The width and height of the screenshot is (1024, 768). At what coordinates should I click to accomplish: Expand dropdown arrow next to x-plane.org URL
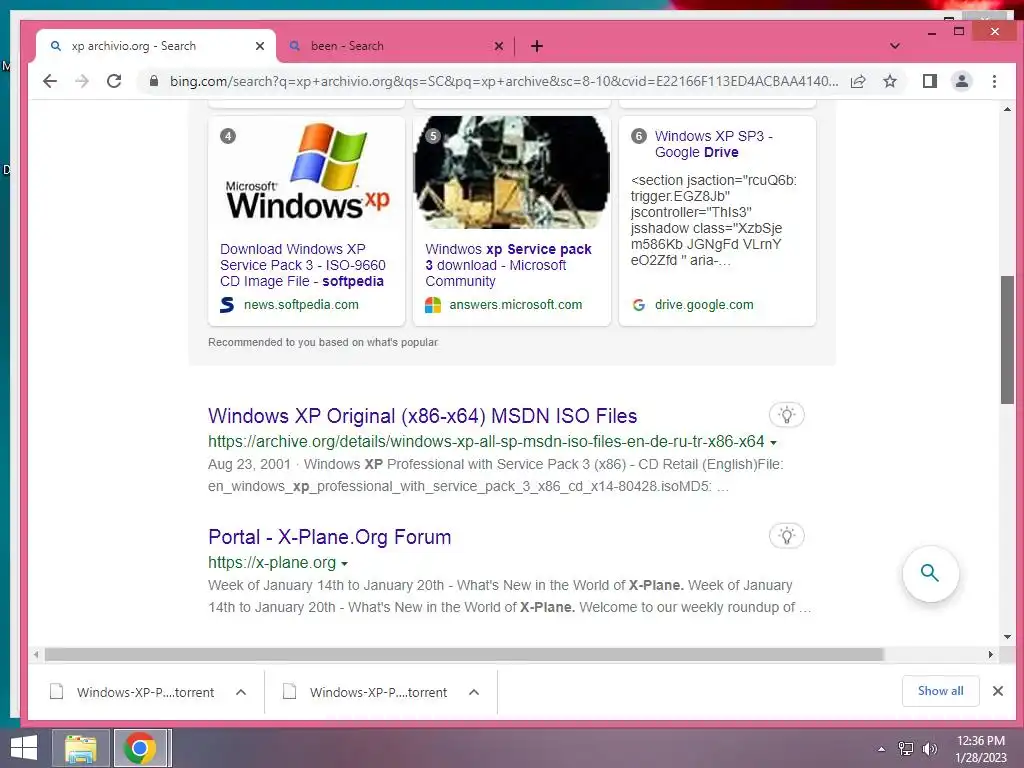point(344,564)
